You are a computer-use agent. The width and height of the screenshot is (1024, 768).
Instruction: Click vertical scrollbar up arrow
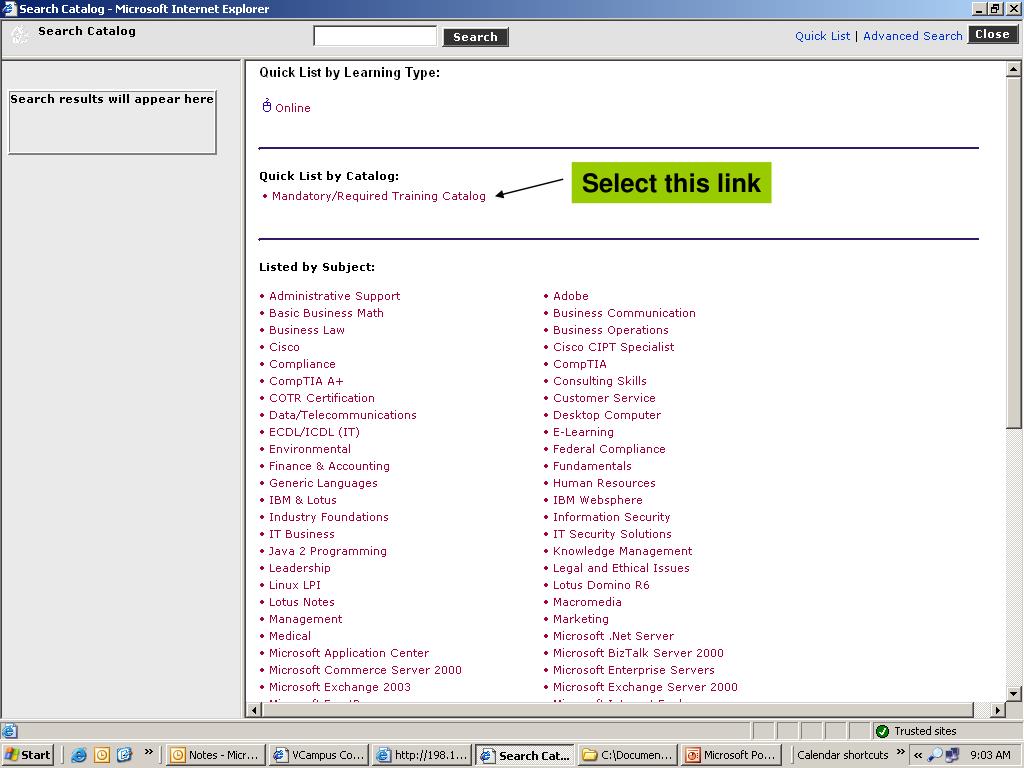(1014, 69)
